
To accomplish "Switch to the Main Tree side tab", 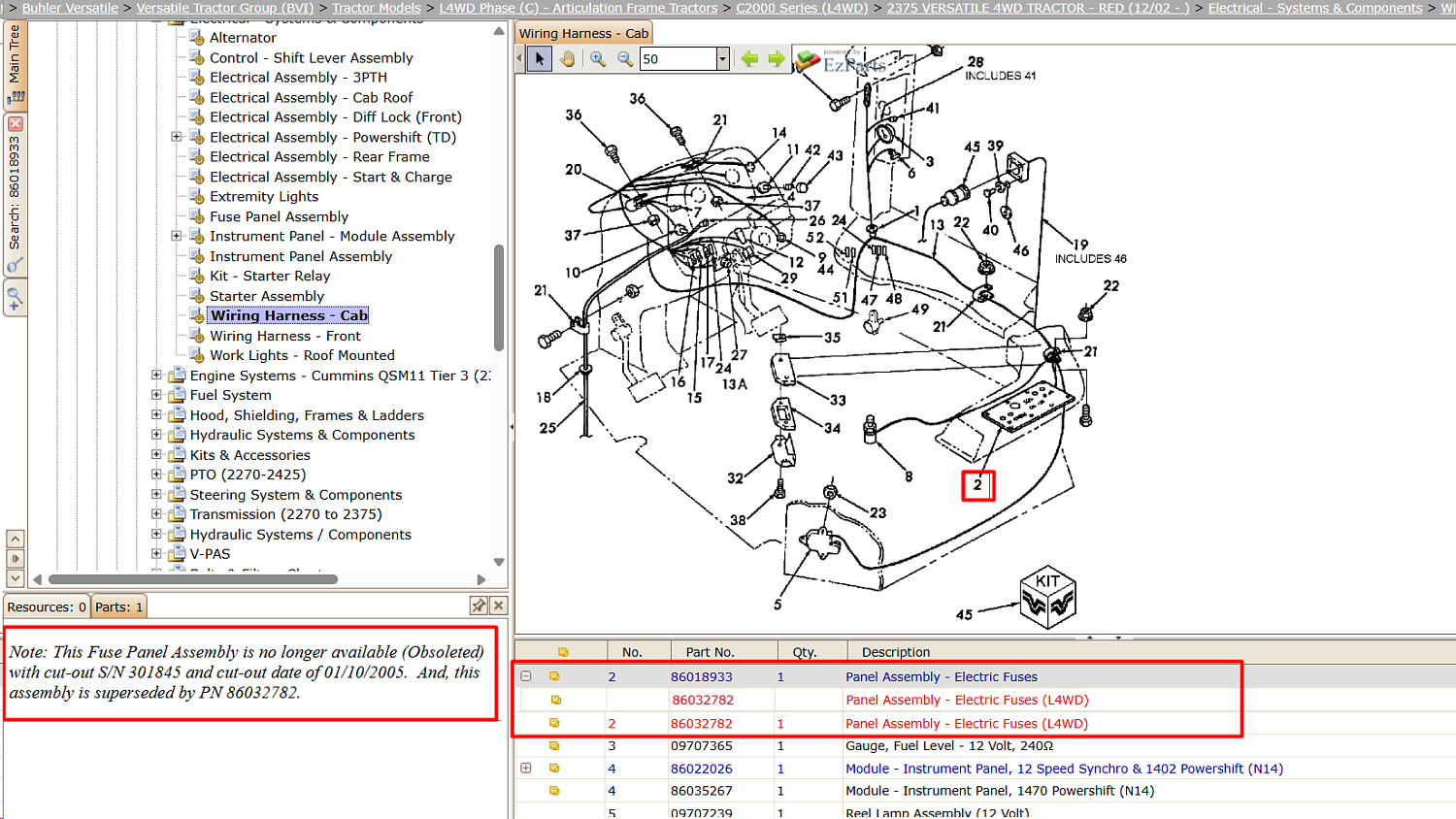I will tap(15, 63).
